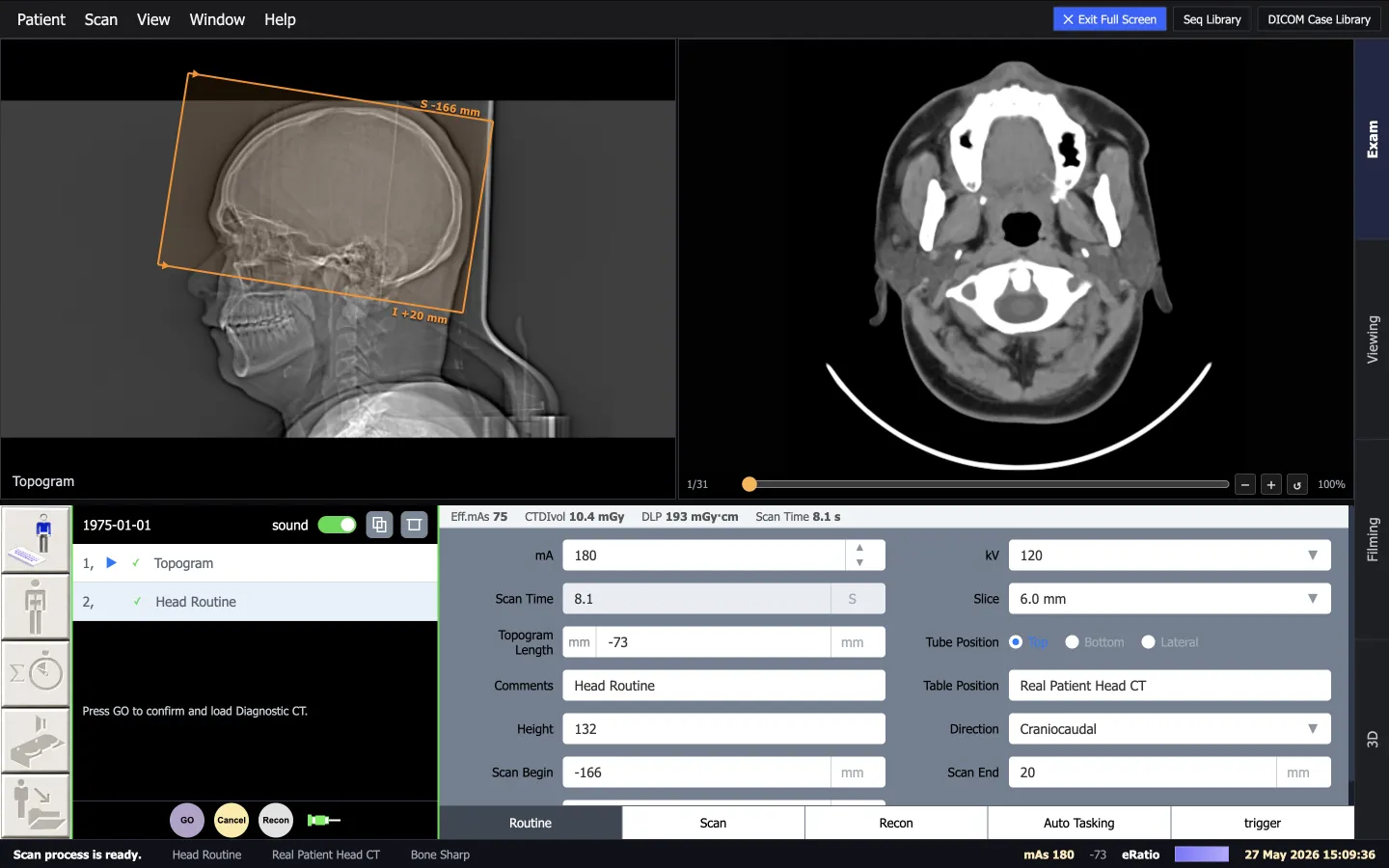Open the Viewing side tab
The width and height of the screenshot is (1389, 868).
(x=1372, y=339)
